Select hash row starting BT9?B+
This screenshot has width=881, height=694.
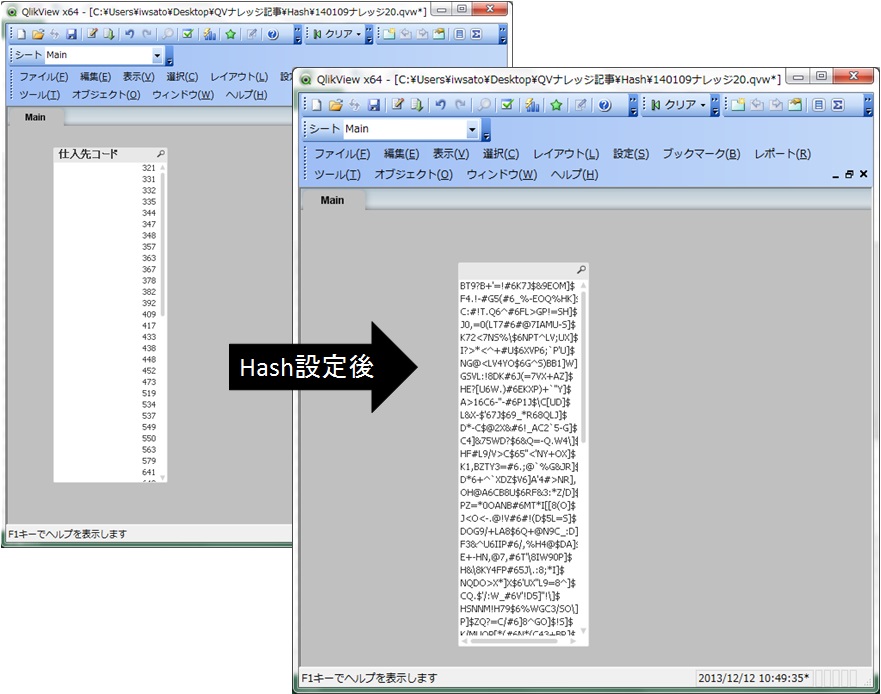[519, 286]
